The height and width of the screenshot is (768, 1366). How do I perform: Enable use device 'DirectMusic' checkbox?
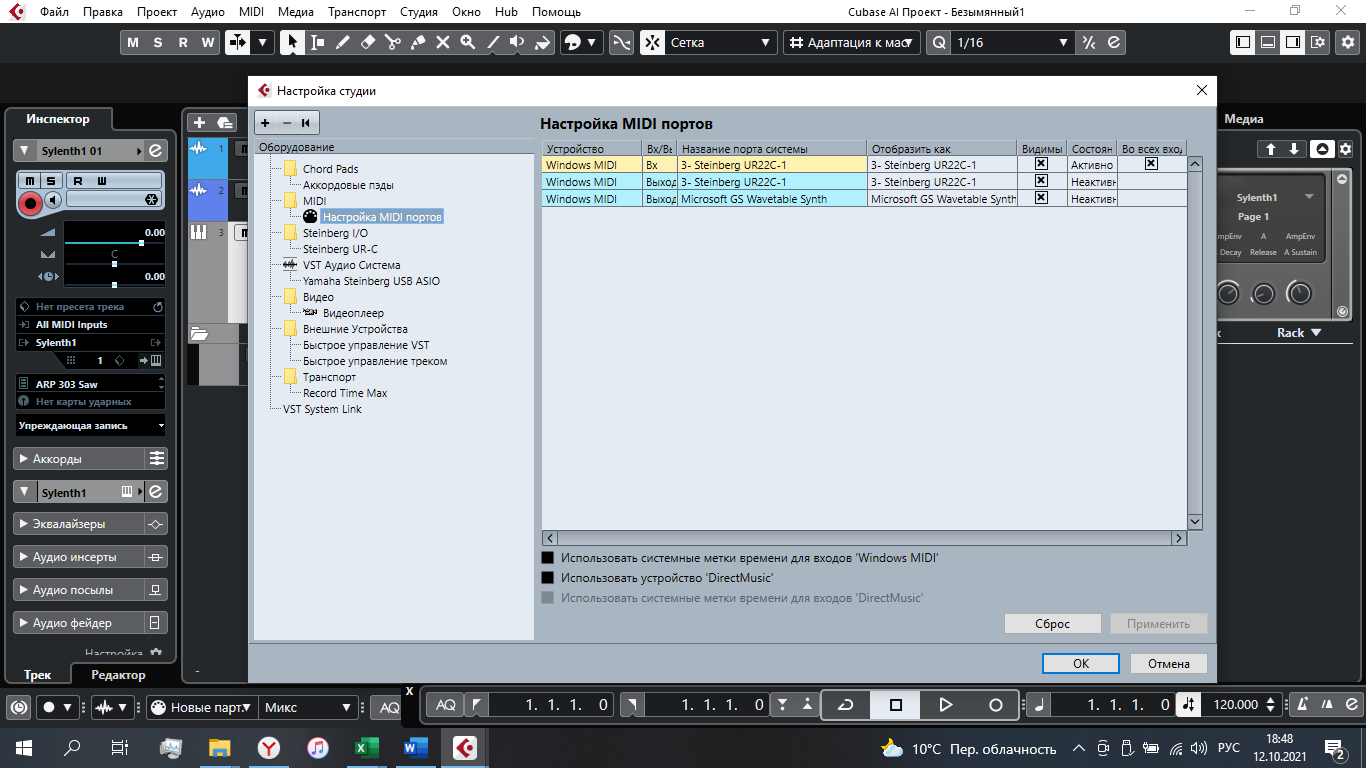click(x=547, y=578)
